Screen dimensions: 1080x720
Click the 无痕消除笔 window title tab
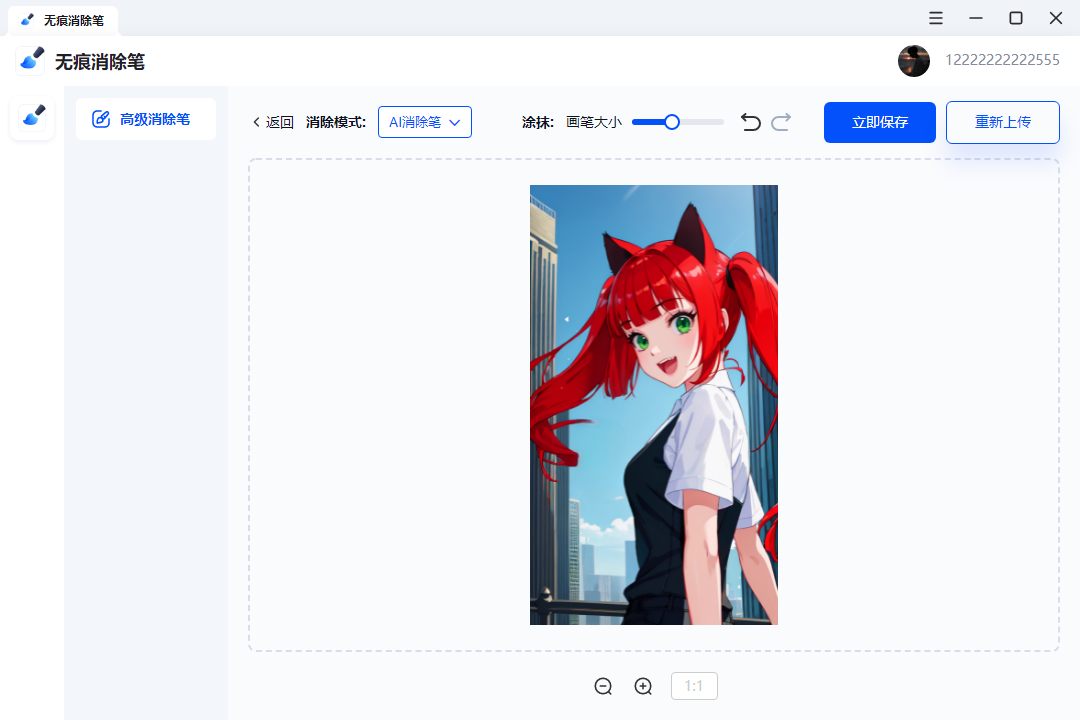[x=63, y=21]
